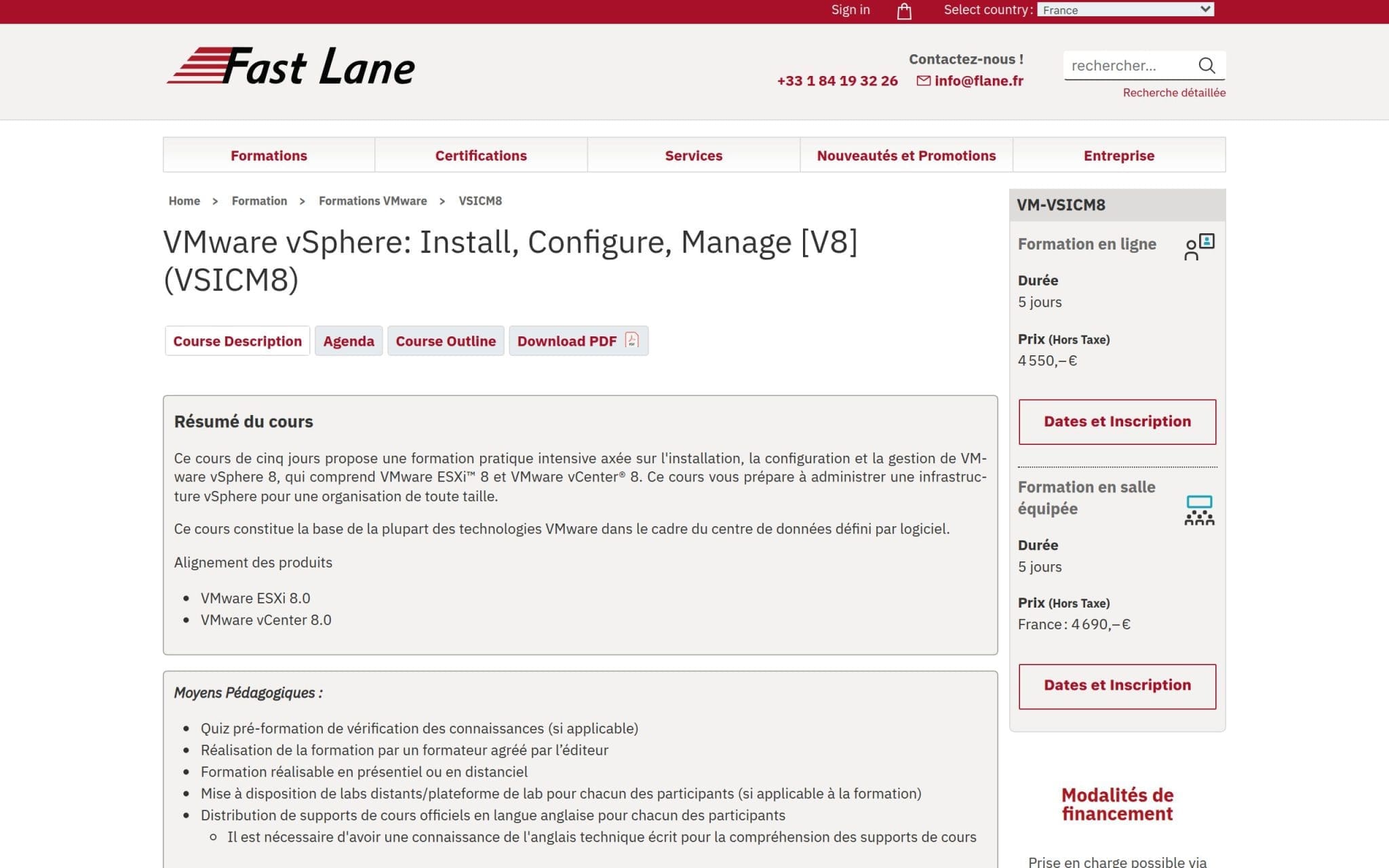This screenshot has height=868, width=1389.
Task: Click the Formation en ligne heading
Action: click(x=1087, y=244)
